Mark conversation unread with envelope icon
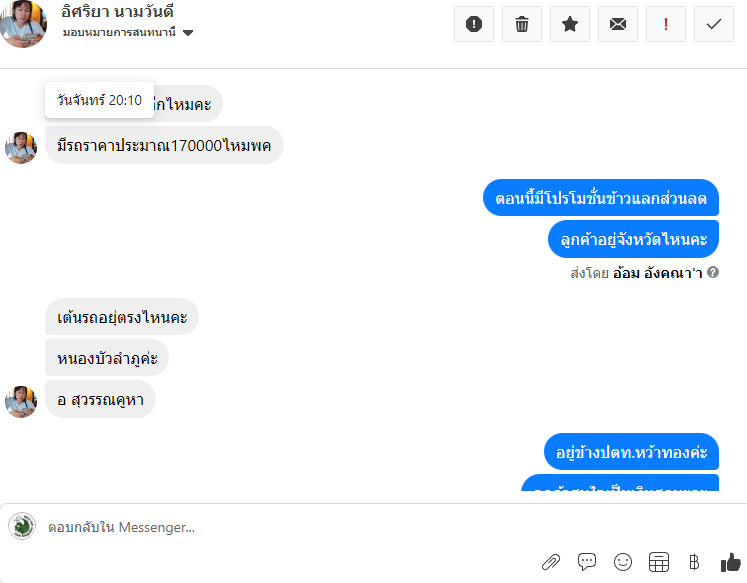Screen dimensions: 747x583 click(618, 24)
